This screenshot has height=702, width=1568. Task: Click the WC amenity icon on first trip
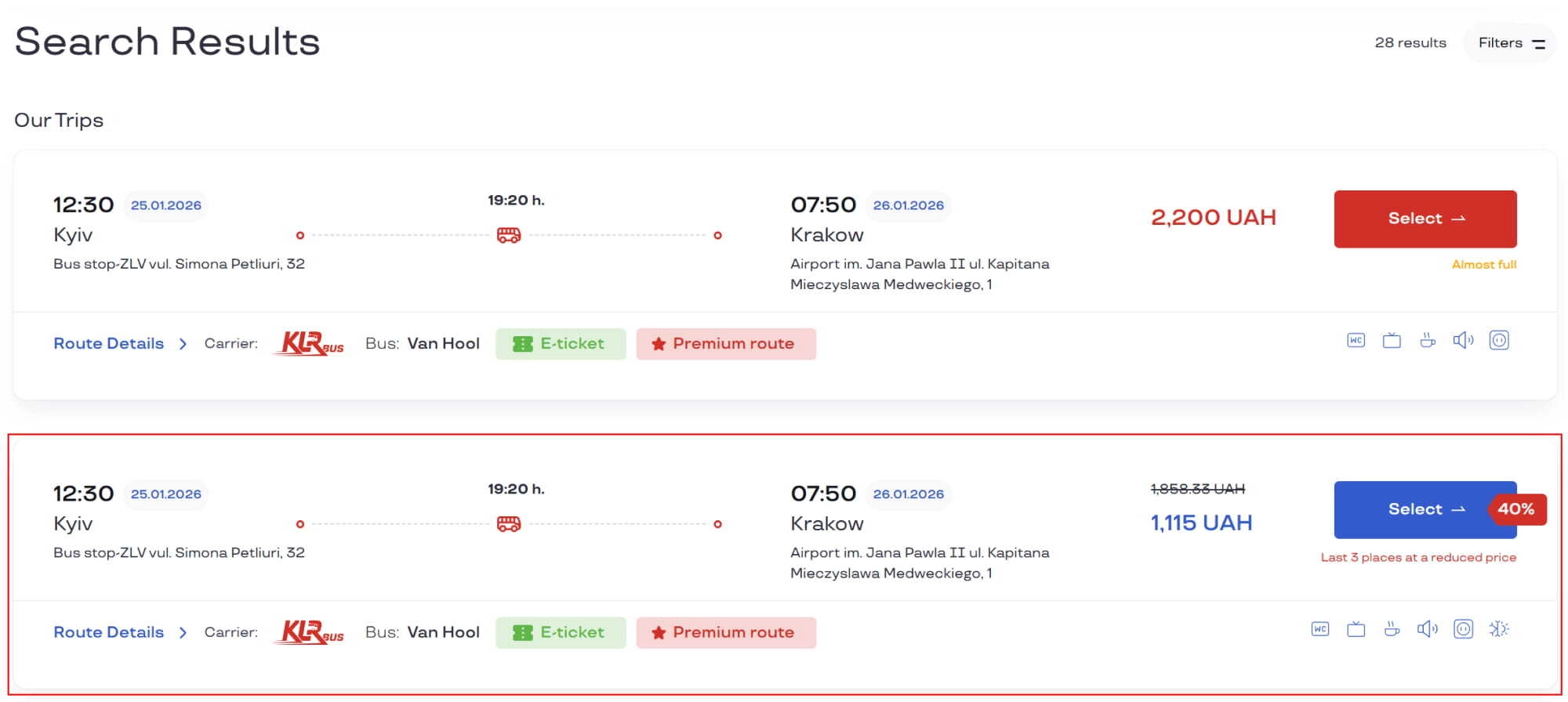(1356, 340)
